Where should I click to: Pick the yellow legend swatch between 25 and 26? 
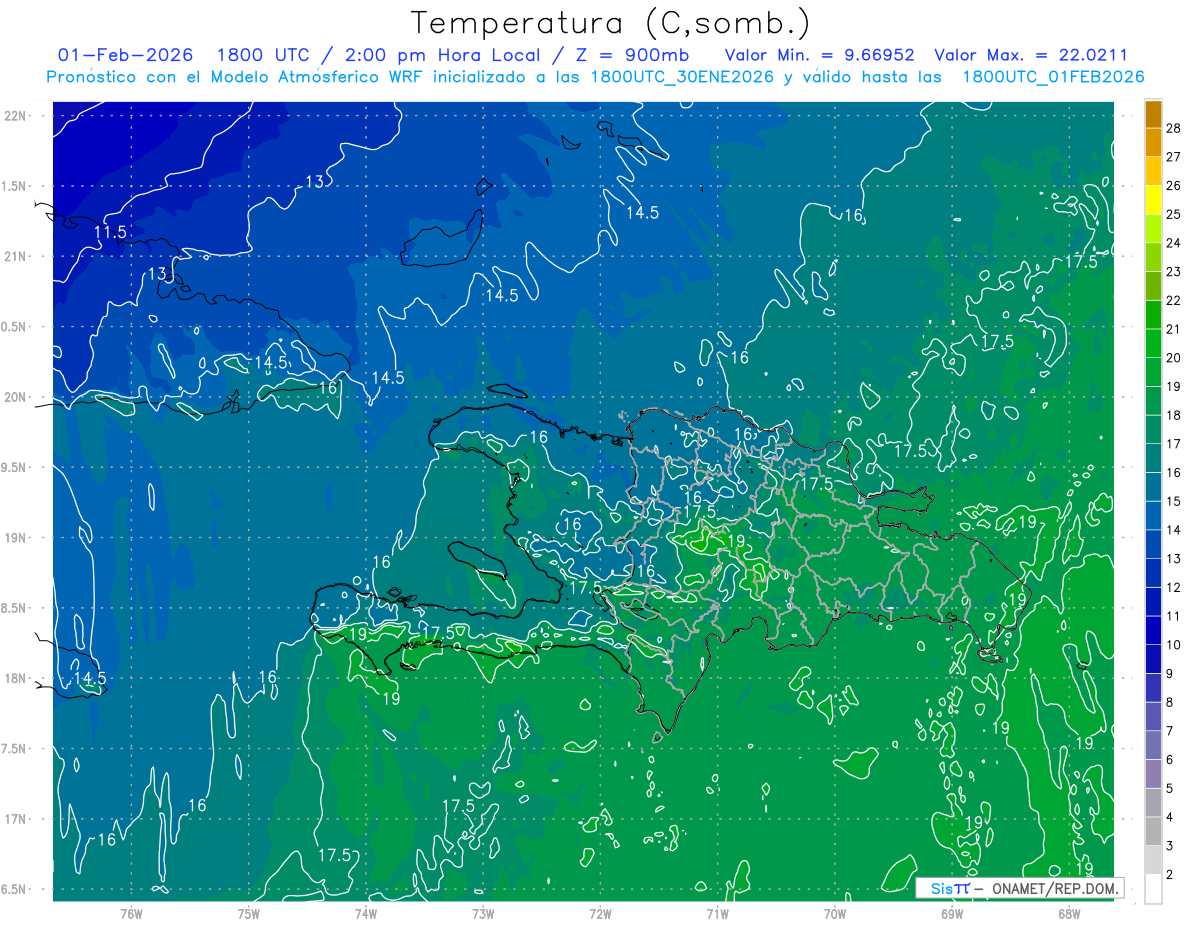(1154, 200)
